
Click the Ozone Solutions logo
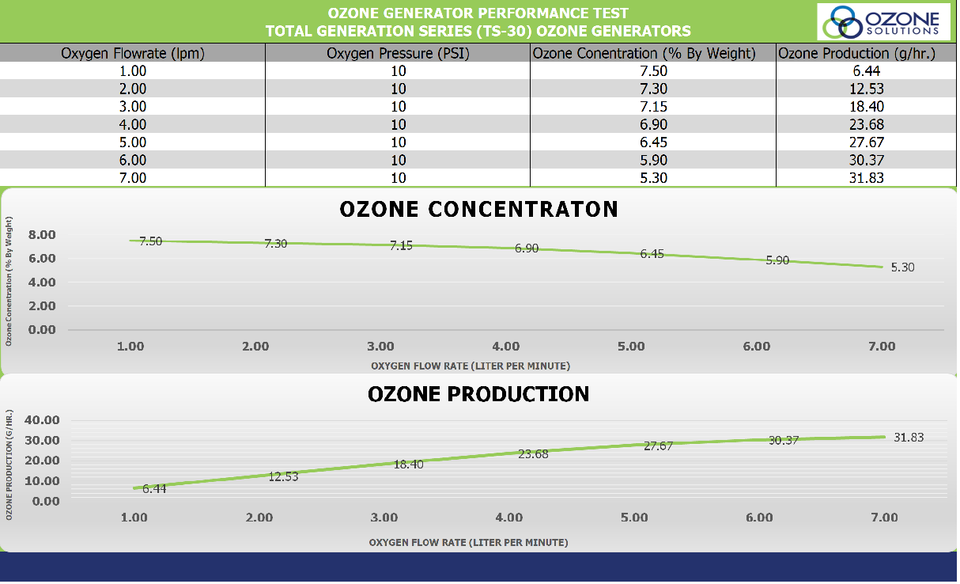[882, 21]
